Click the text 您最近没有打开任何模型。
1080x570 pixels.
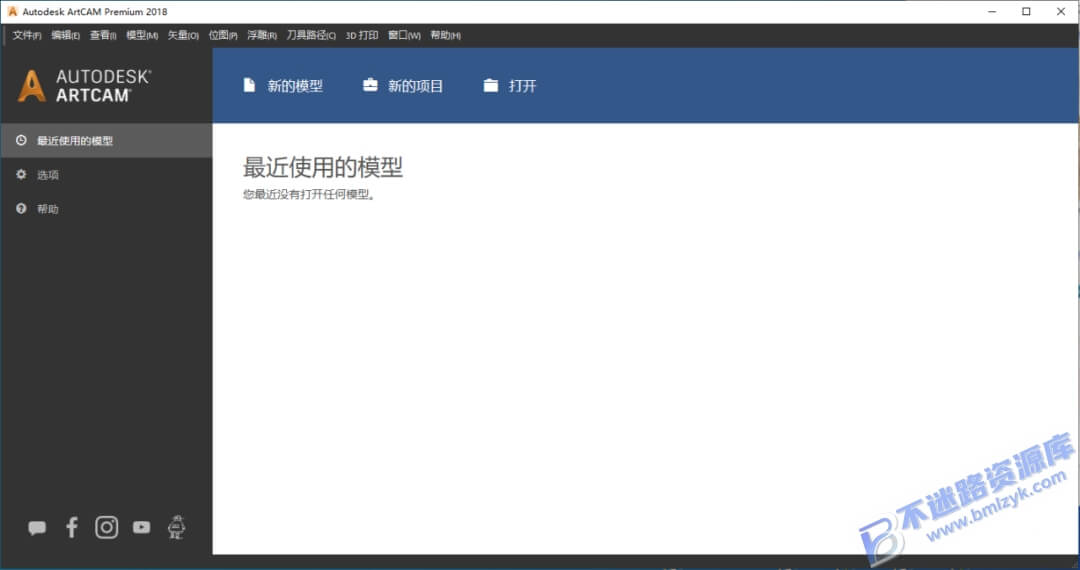(309, 195)
